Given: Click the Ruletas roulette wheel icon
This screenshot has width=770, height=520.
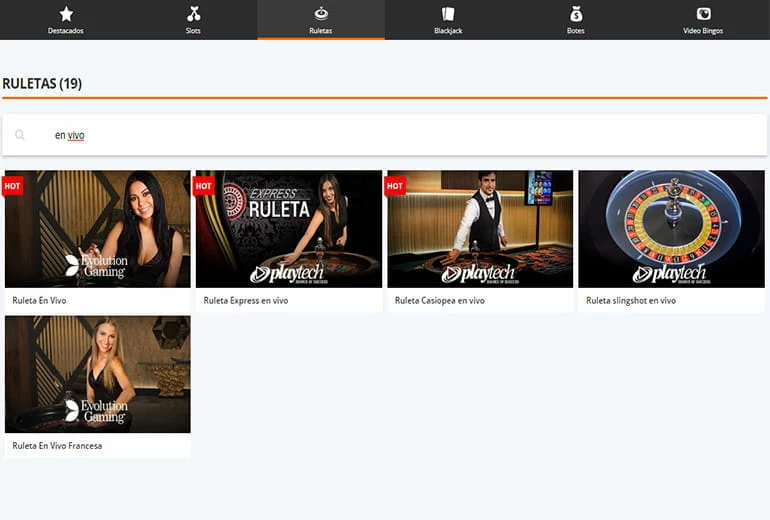Looking at the screenshot, I should (x=321, y=13).
